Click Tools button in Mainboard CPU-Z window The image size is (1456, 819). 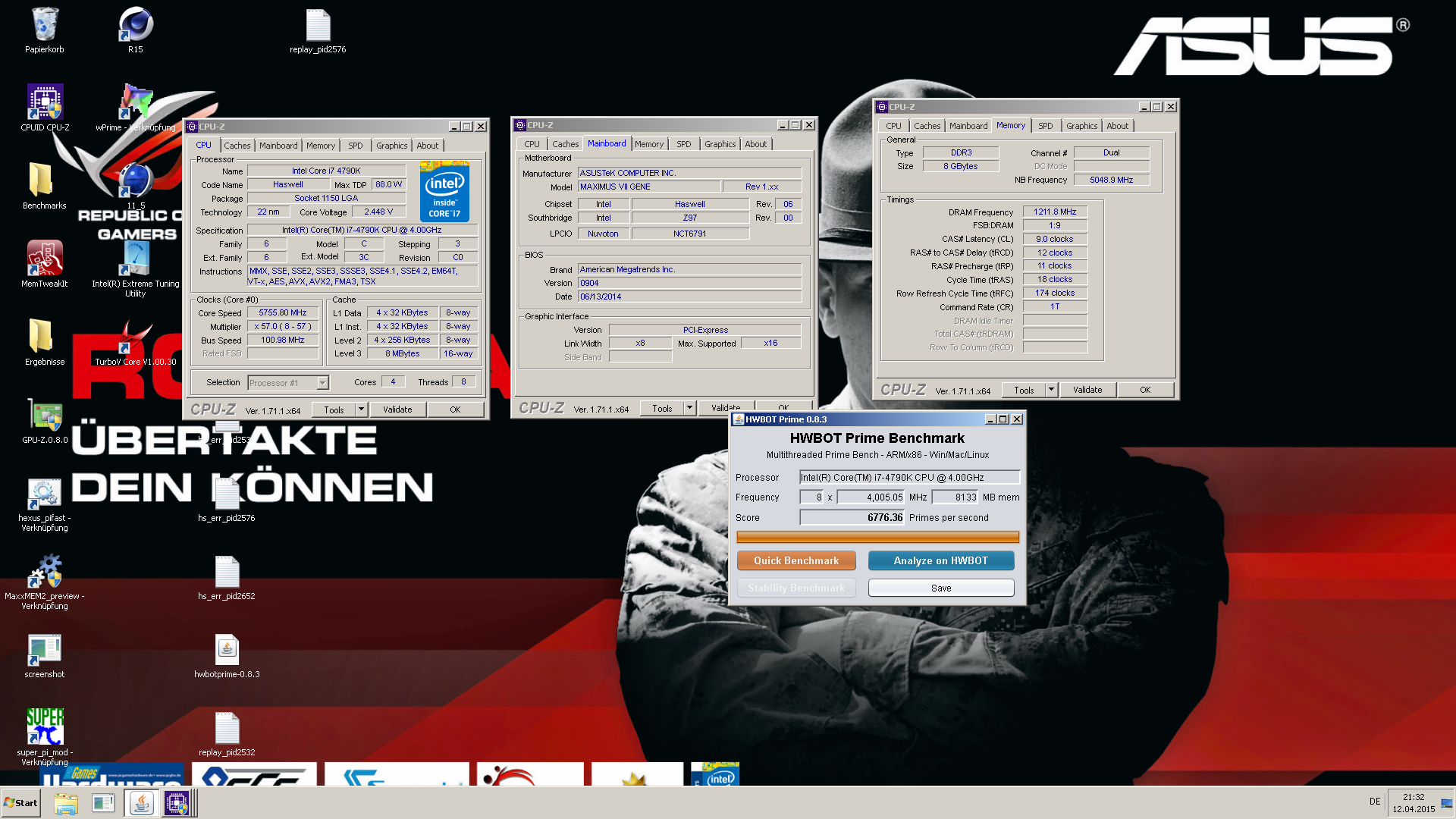(x=662, y=408)
